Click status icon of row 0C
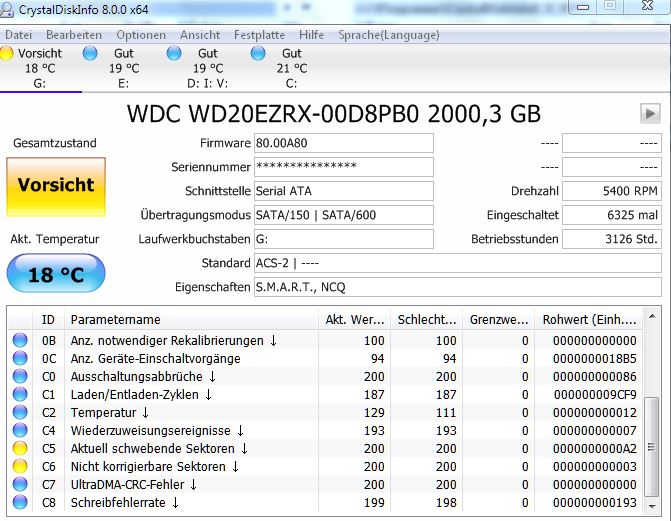 tap(20, 358)
